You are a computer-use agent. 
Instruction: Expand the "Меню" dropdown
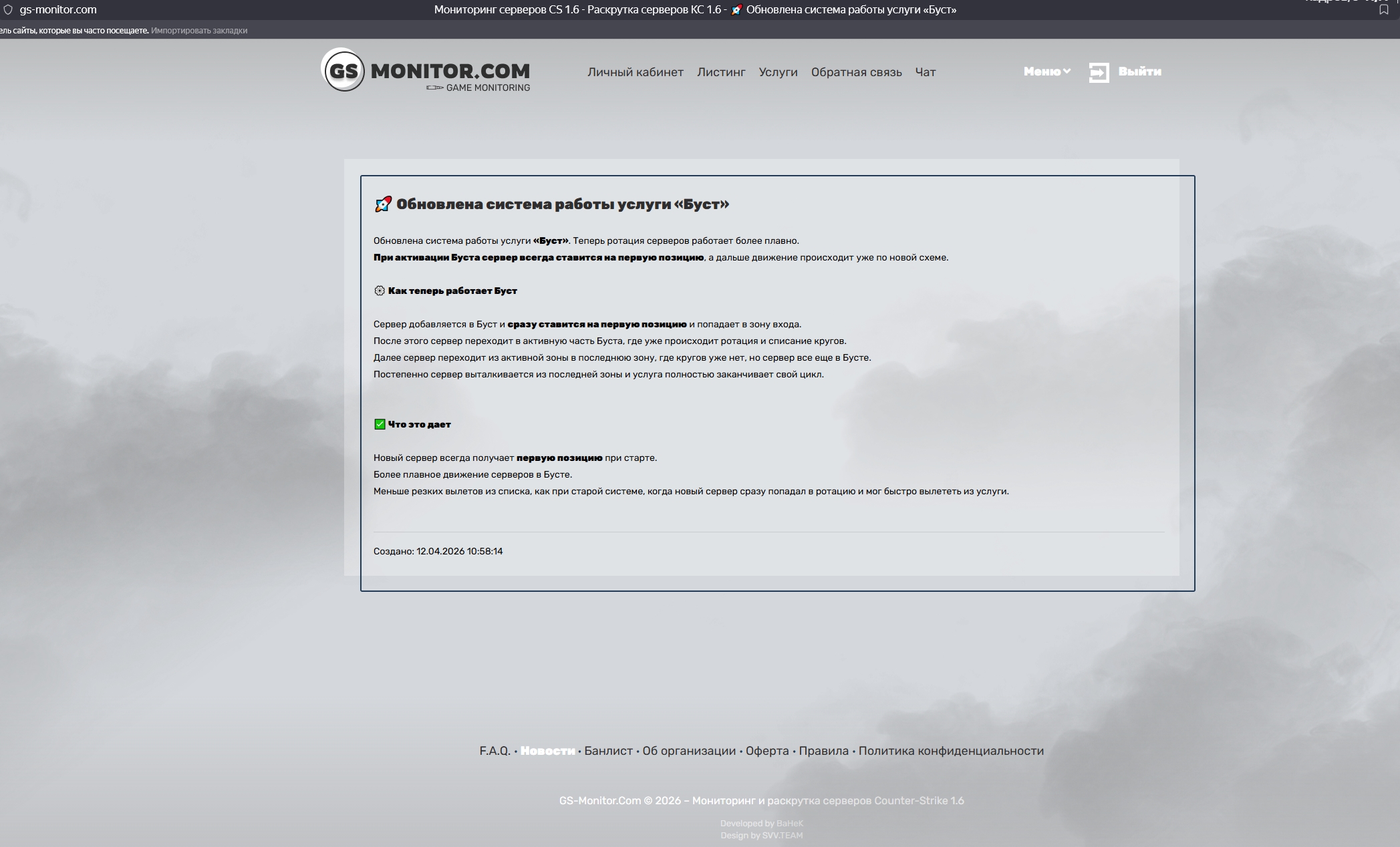[x=1046, y=71]
